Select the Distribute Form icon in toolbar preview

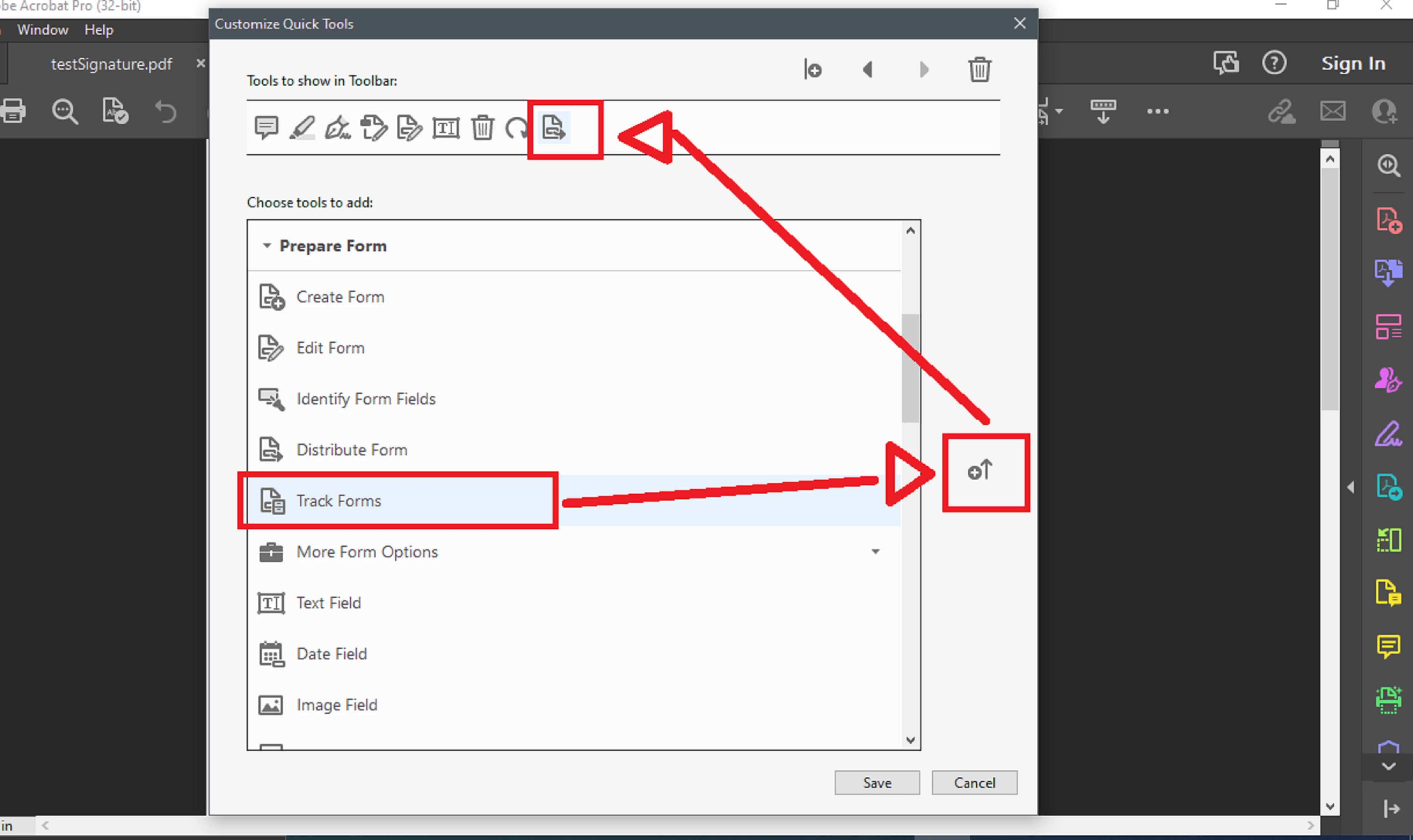(x=553, y=127)
